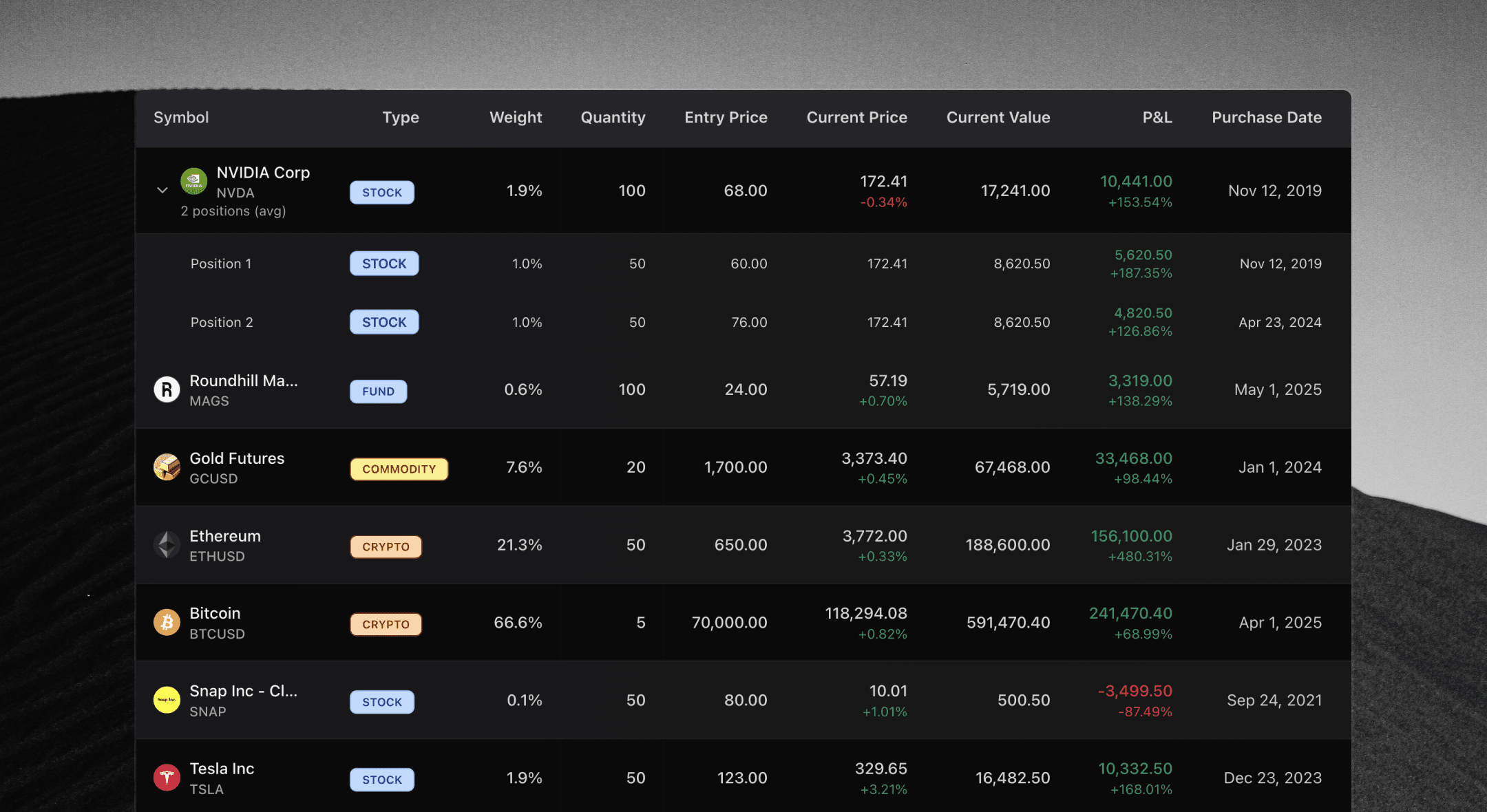Sort by the Weight column header
This screenshot has height=812, width=1487.
point(516,118)
